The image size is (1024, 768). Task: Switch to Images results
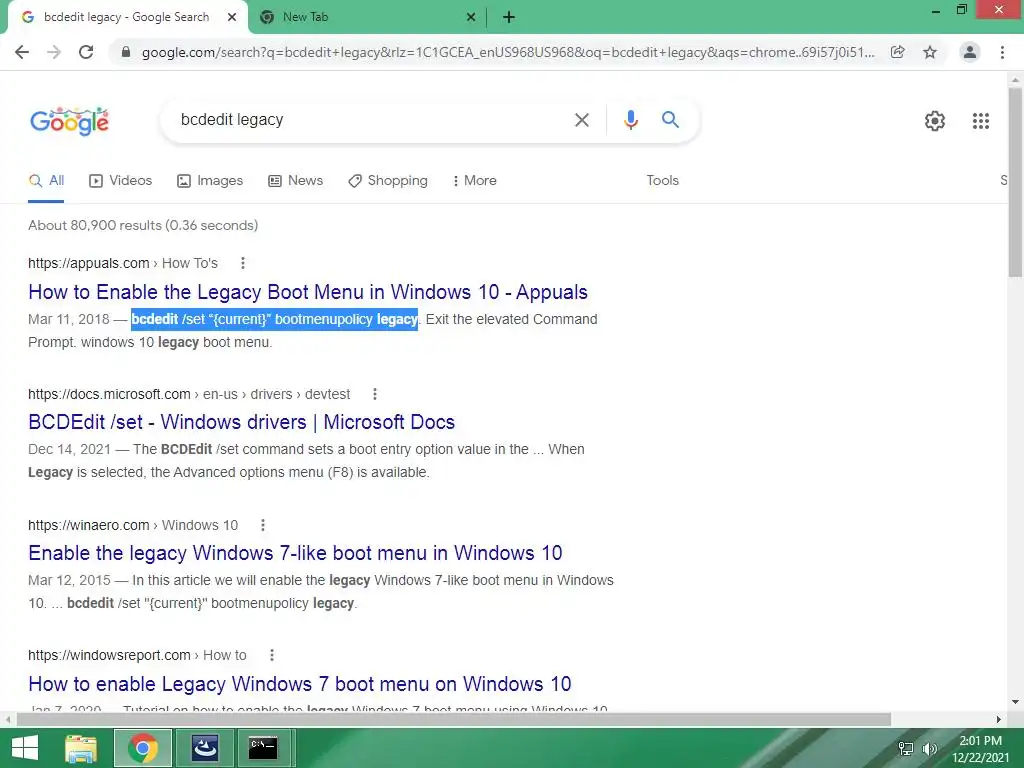(210, 181)
